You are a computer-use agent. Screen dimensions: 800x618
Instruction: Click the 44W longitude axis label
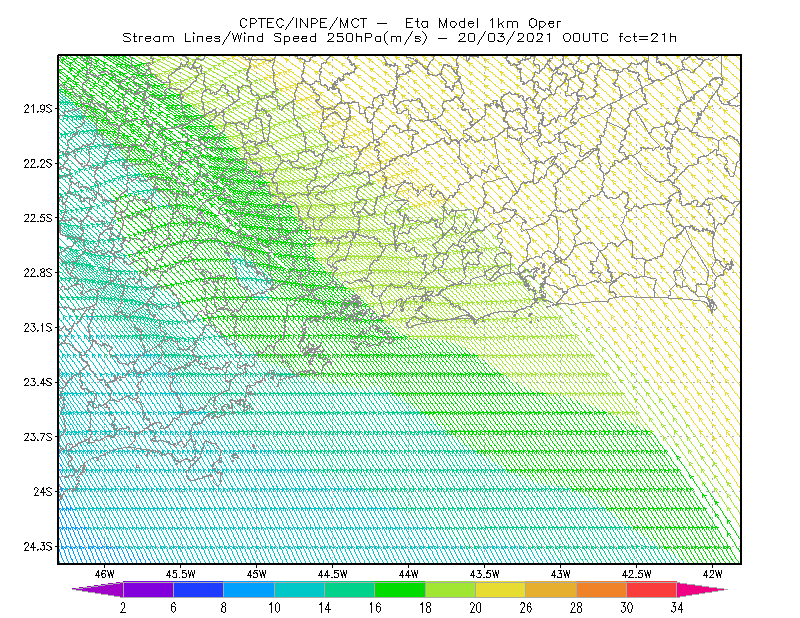(409, 574)
